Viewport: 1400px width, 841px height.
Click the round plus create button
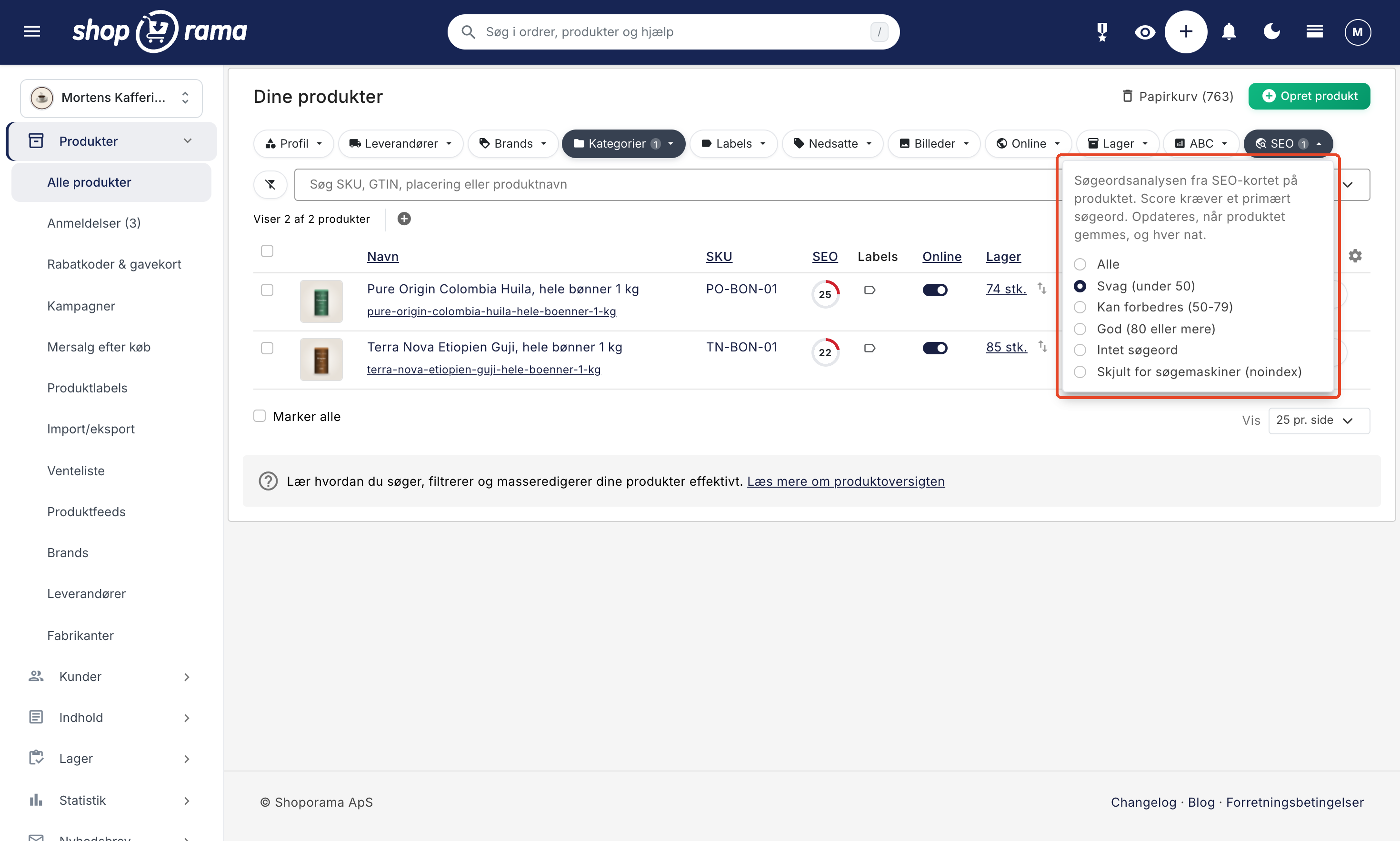[x=1186, y=32]
